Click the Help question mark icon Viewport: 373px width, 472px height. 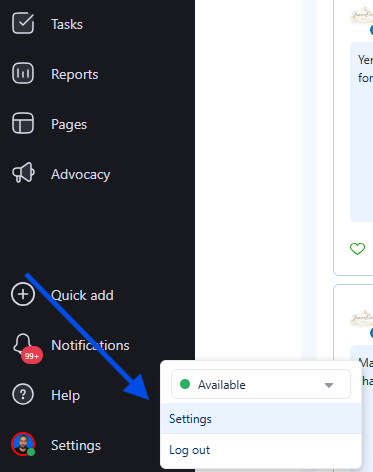23,394
